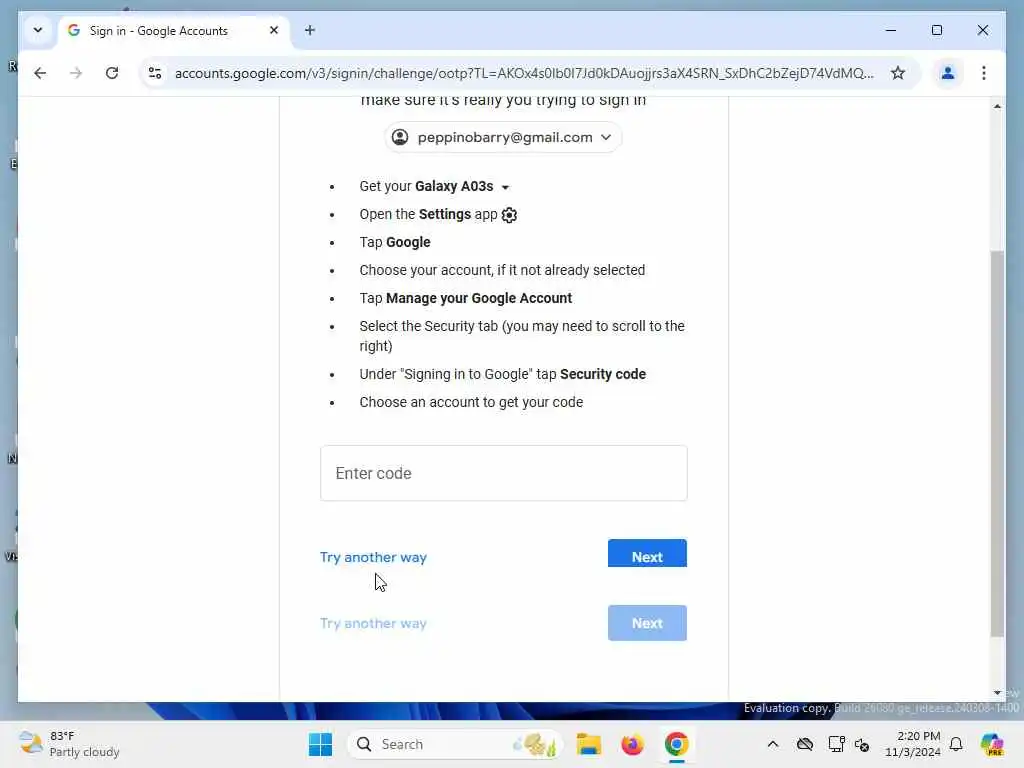Click the bright blue Next button

click(x=647, y=554)
